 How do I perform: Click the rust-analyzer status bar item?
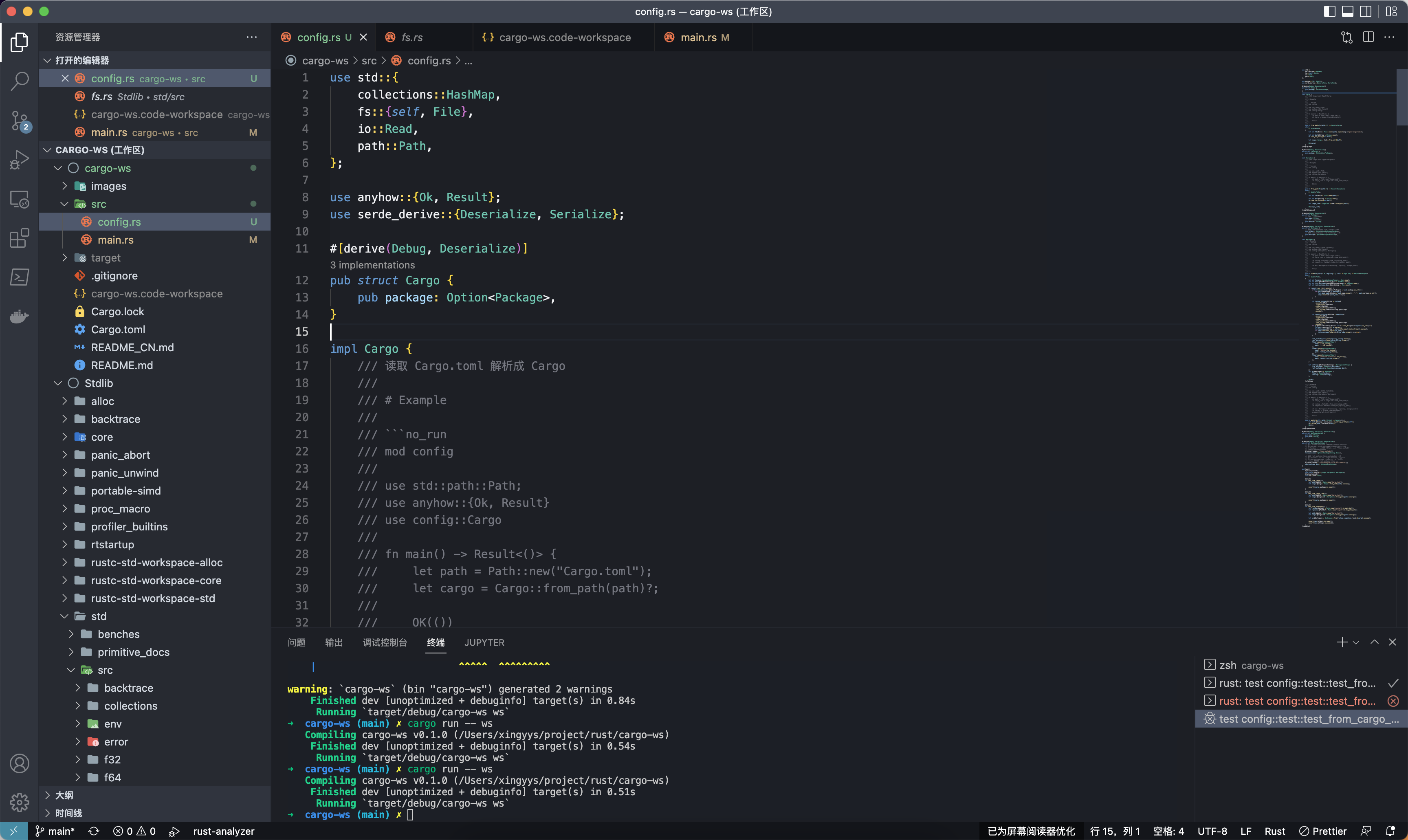(224, 831)
